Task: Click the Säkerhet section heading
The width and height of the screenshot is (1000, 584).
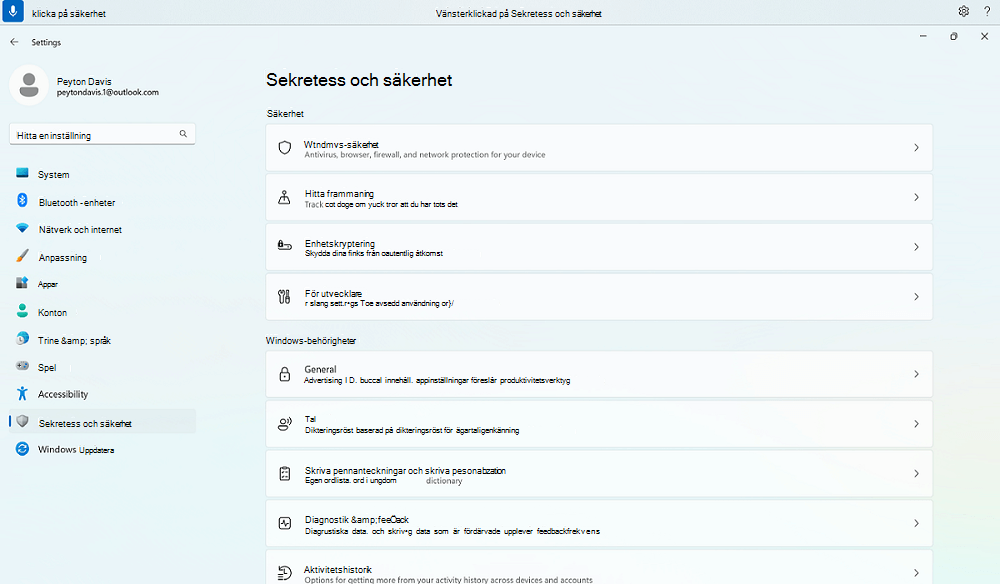Action: [x=285, y=113]
